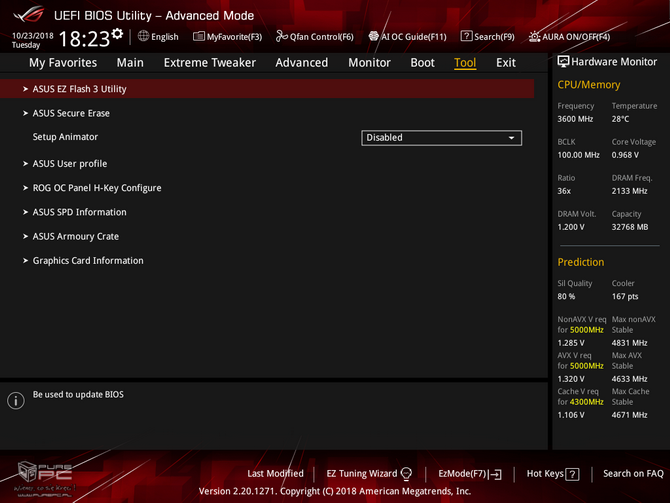The height and width of the screenshot is (503, 670).
Task: Expand ASUS EZ Flash 3 Utility
Action: coord(267,89)
